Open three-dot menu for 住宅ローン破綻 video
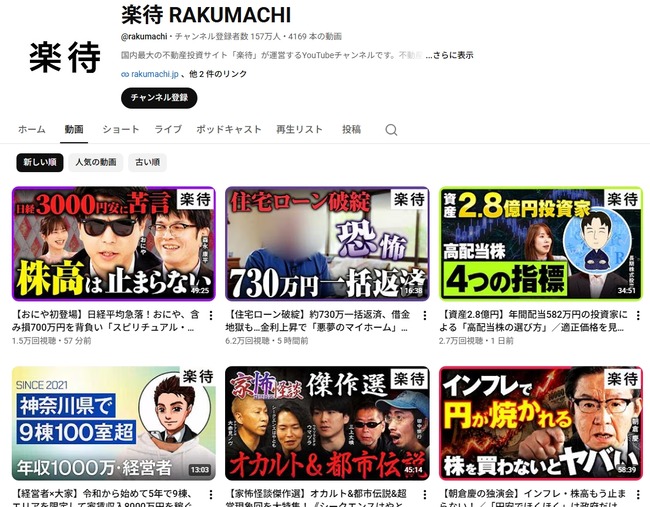The image size is (650, 507). point(425,316)
